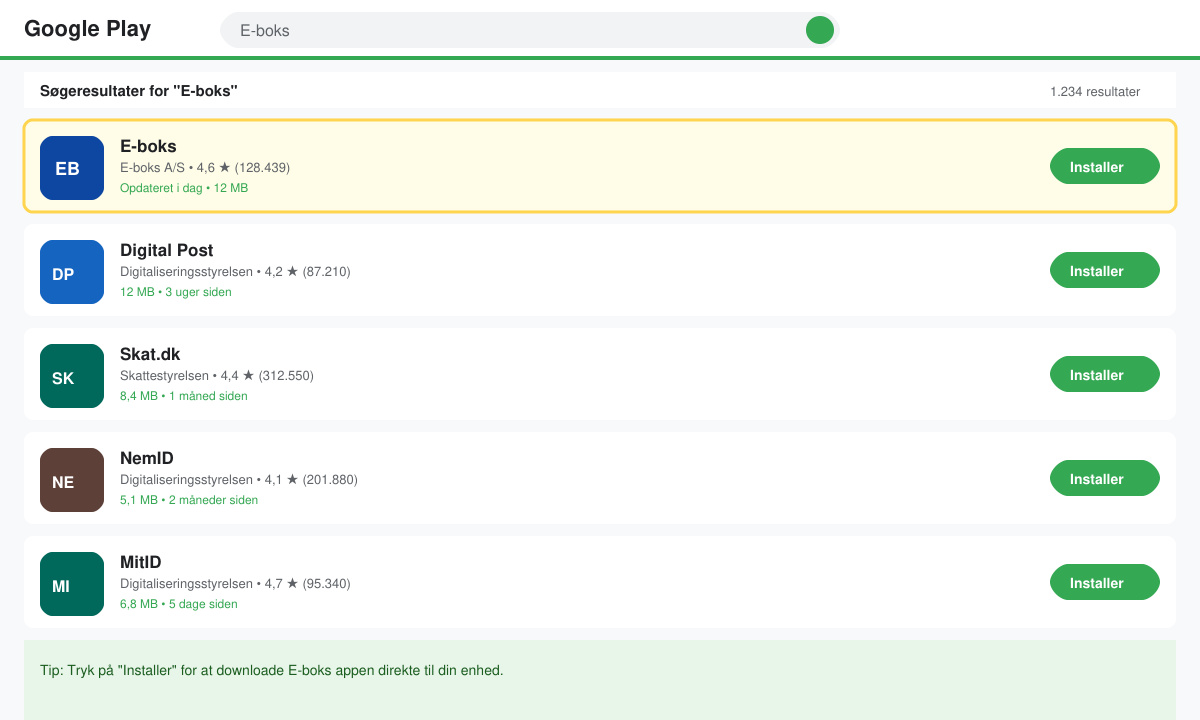Click NemID's Digitaliseringsstyrelsen 4,1 rating line

pyautogui.click(x=239, y=480)
